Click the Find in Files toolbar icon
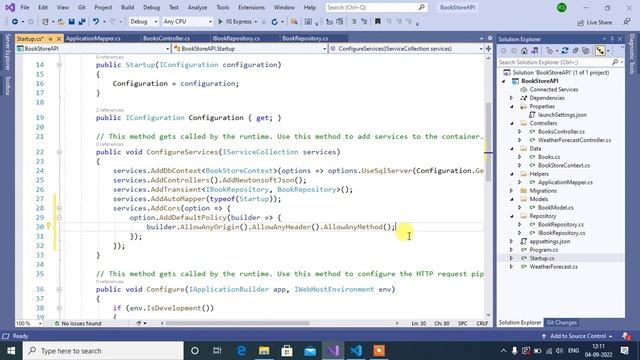Viewport: 640px width, 360px height. pyautogui.click(x=293, y=22)
